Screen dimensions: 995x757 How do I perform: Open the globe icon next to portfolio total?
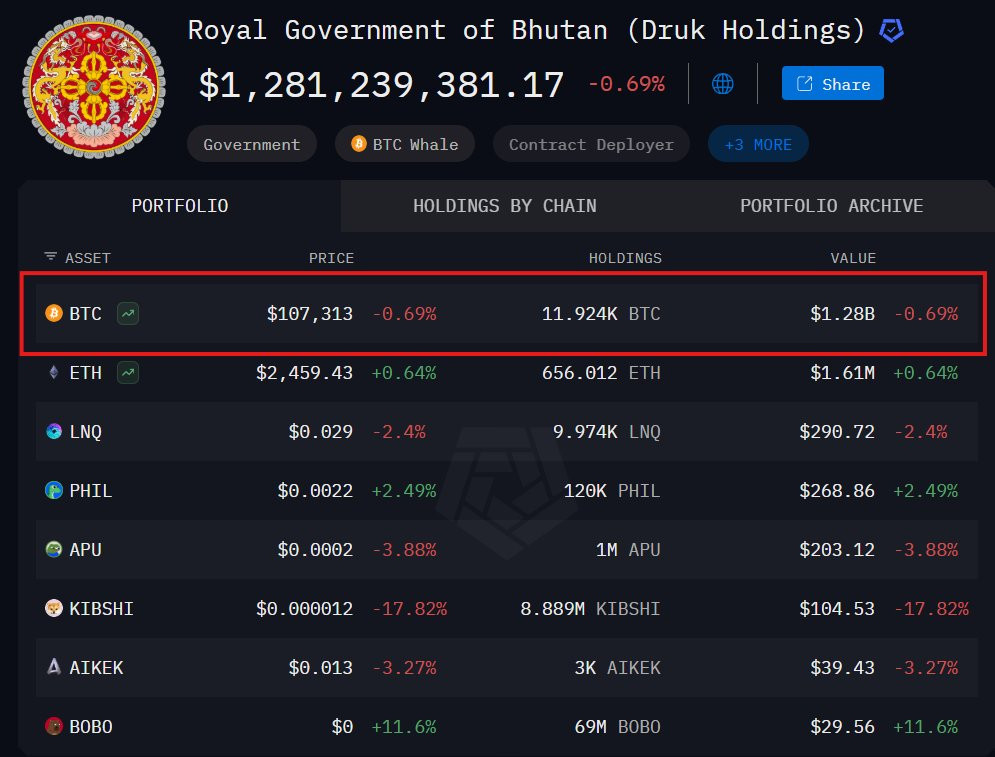point(723,83)
